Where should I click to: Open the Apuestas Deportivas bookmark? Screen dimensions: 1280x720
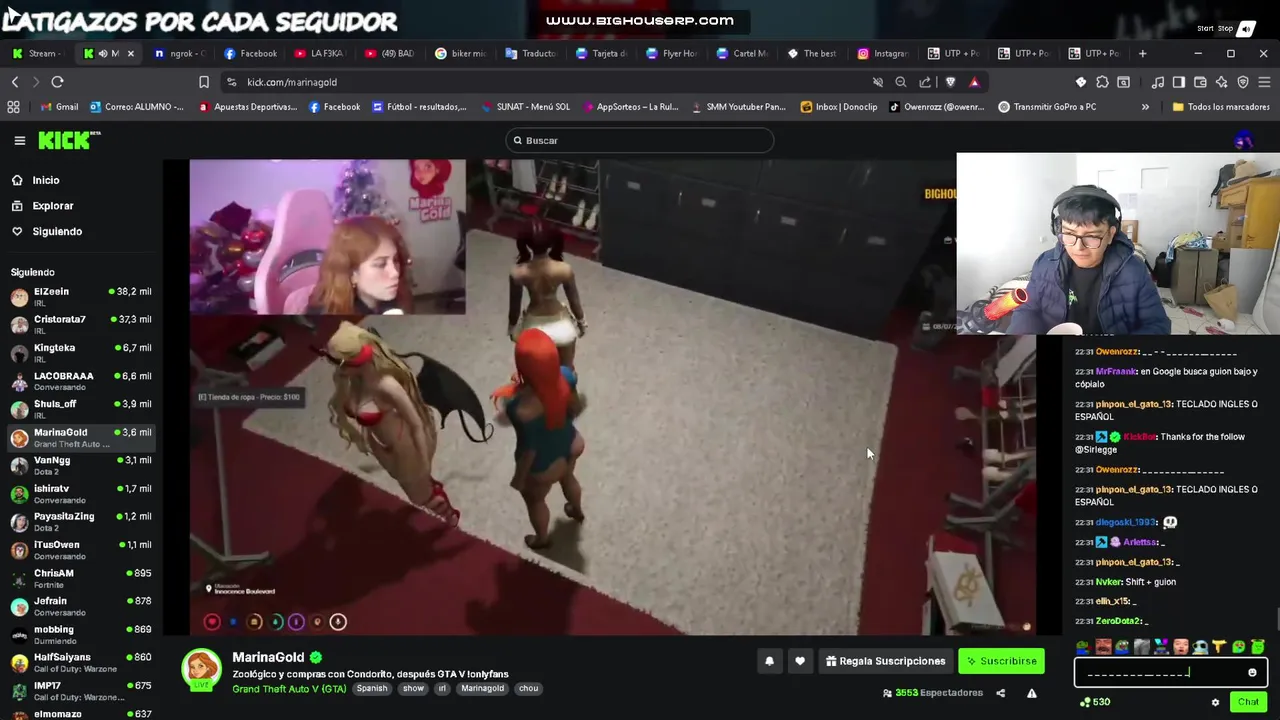tap(247, 107)
